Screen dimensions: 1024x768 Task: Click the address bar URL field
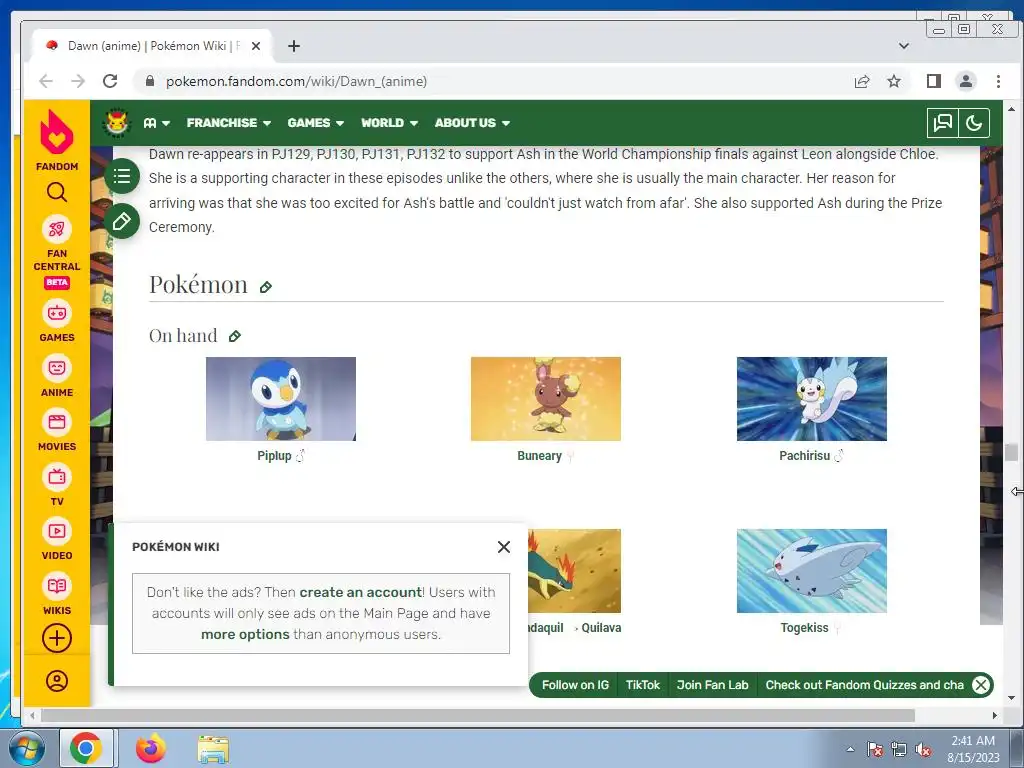(x=496, y=81)
